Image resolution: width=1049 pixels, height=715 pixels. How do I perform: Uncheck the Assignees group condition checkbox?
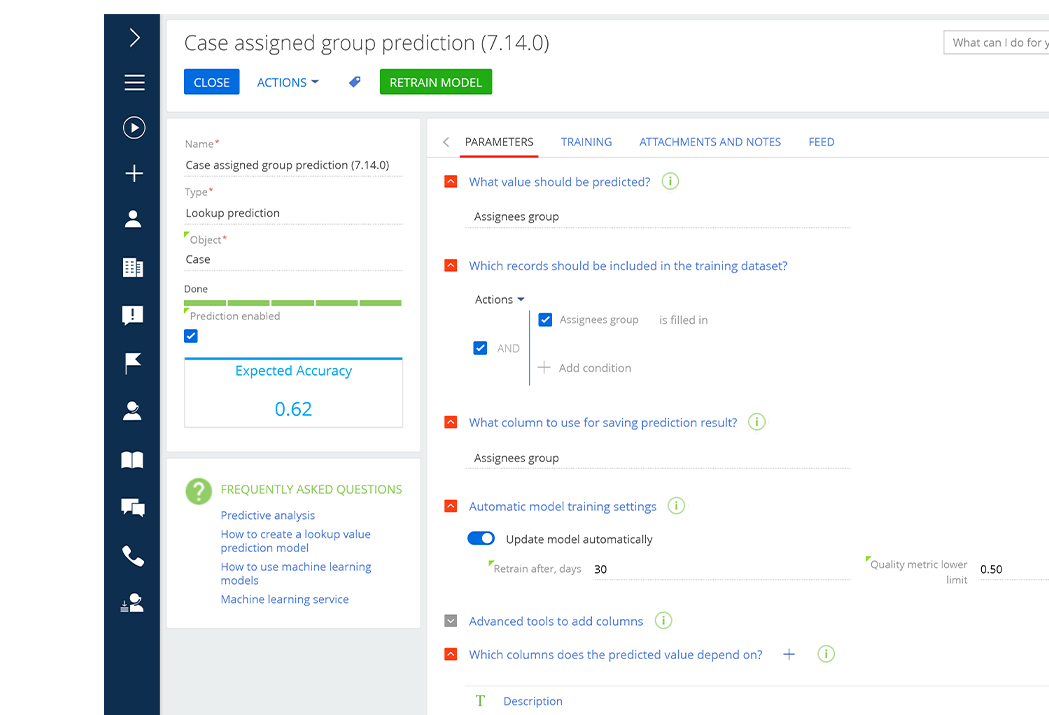(x=545, y=320)
